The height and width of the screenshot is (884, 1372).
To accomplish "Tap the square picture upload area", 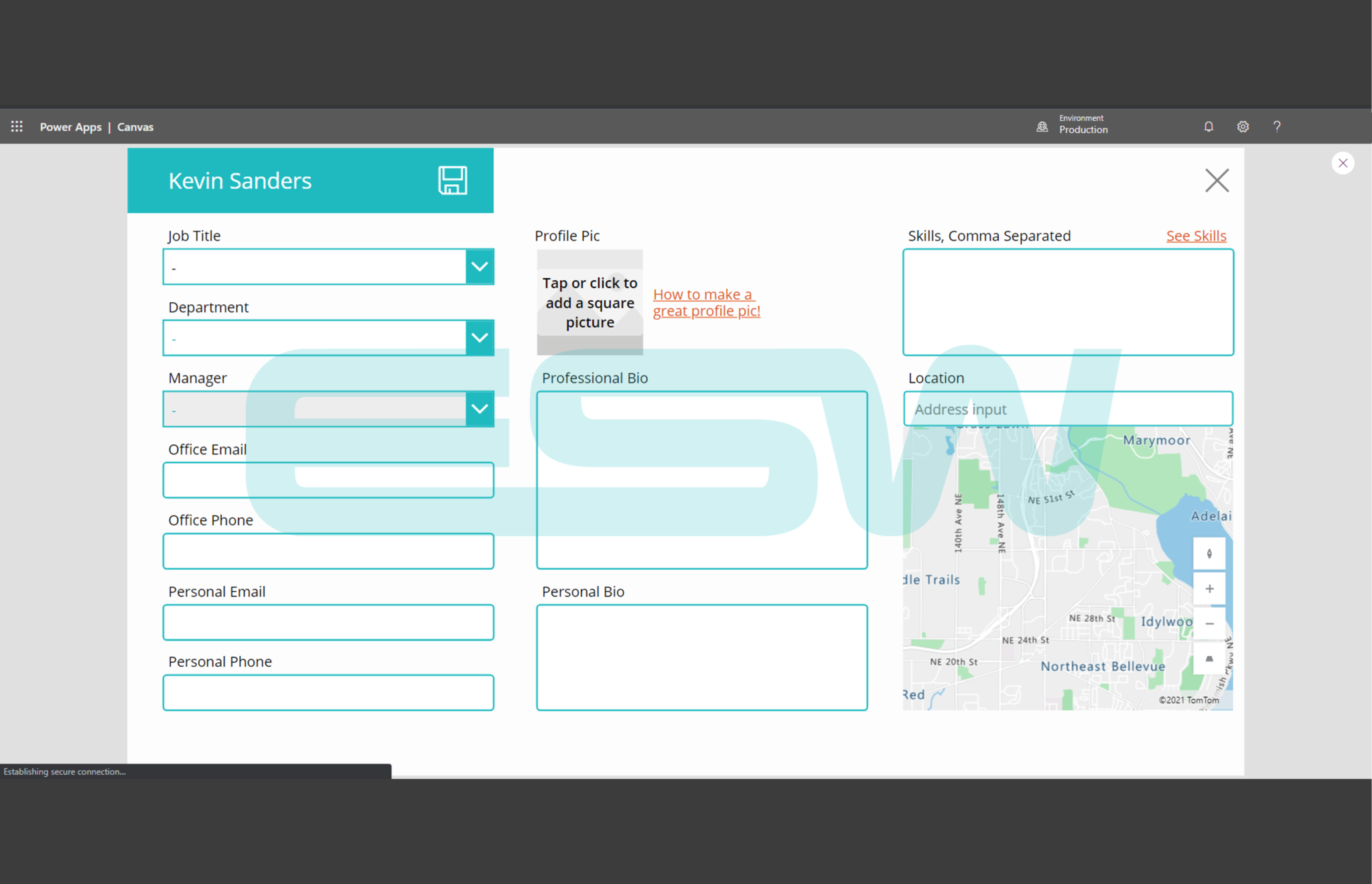I will pyautogui.click(x=590, y=302).
